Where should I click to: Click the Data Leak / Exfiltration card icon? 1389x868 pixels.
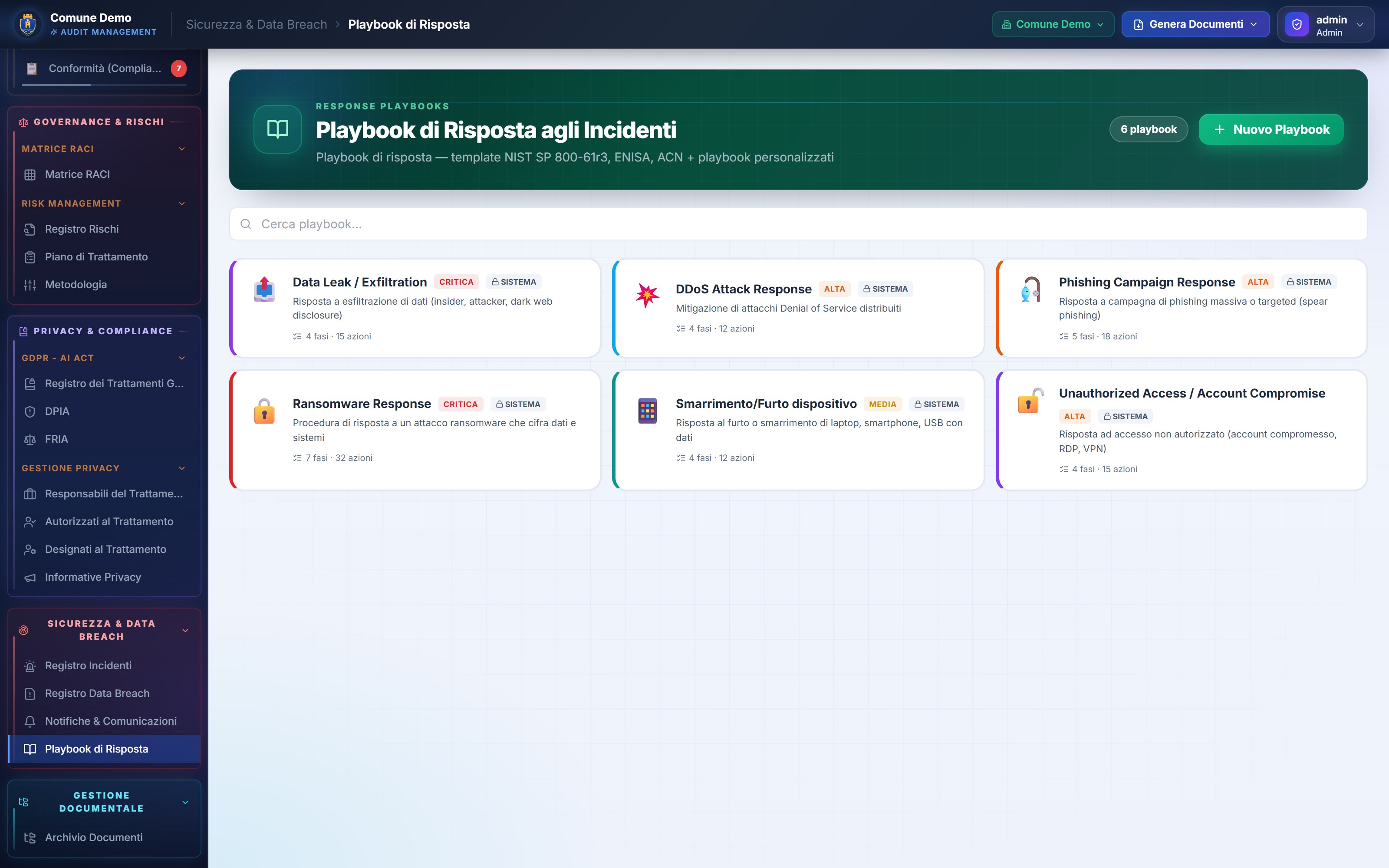pyautogui.click(x=264, y=289)
